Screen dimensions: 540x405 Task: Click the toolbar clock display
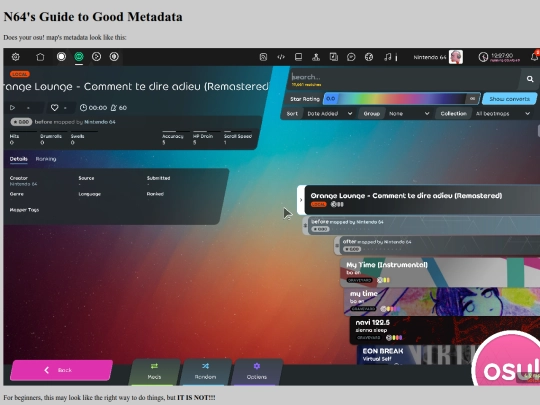pos(499,57)
